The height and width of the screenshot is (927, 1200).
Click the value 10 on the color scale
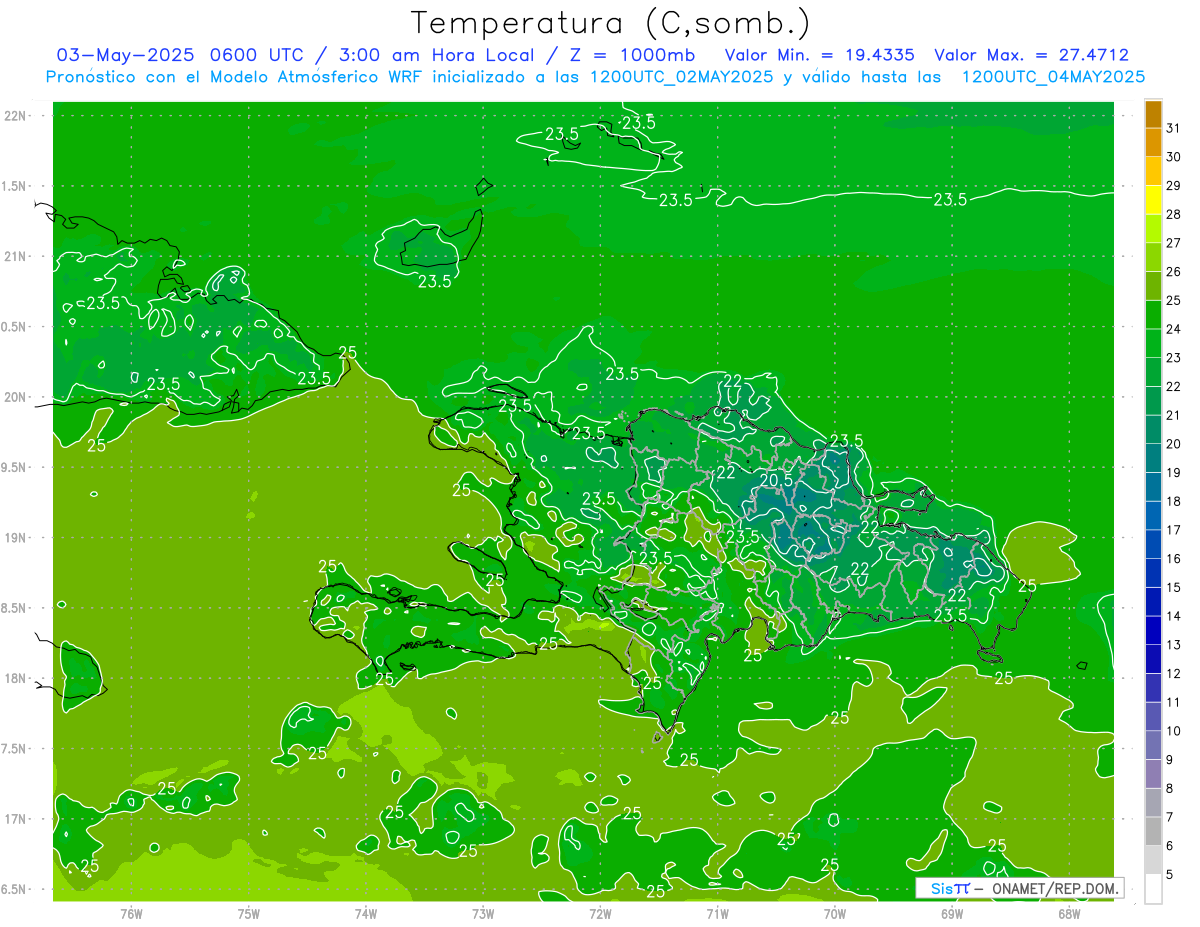click(x=1174, y=731)
